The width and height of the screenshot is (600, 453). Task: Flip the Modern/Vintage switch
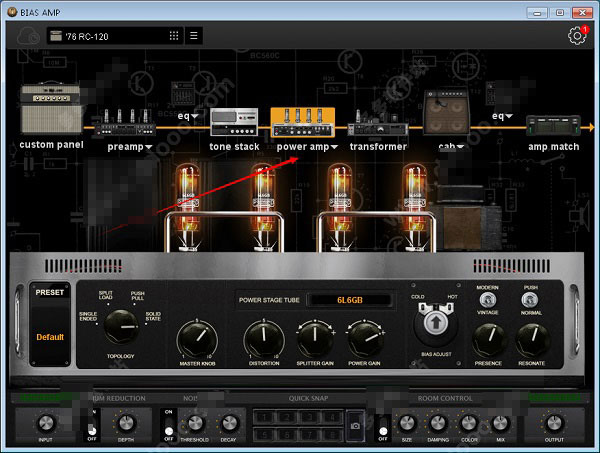point(488,300)
